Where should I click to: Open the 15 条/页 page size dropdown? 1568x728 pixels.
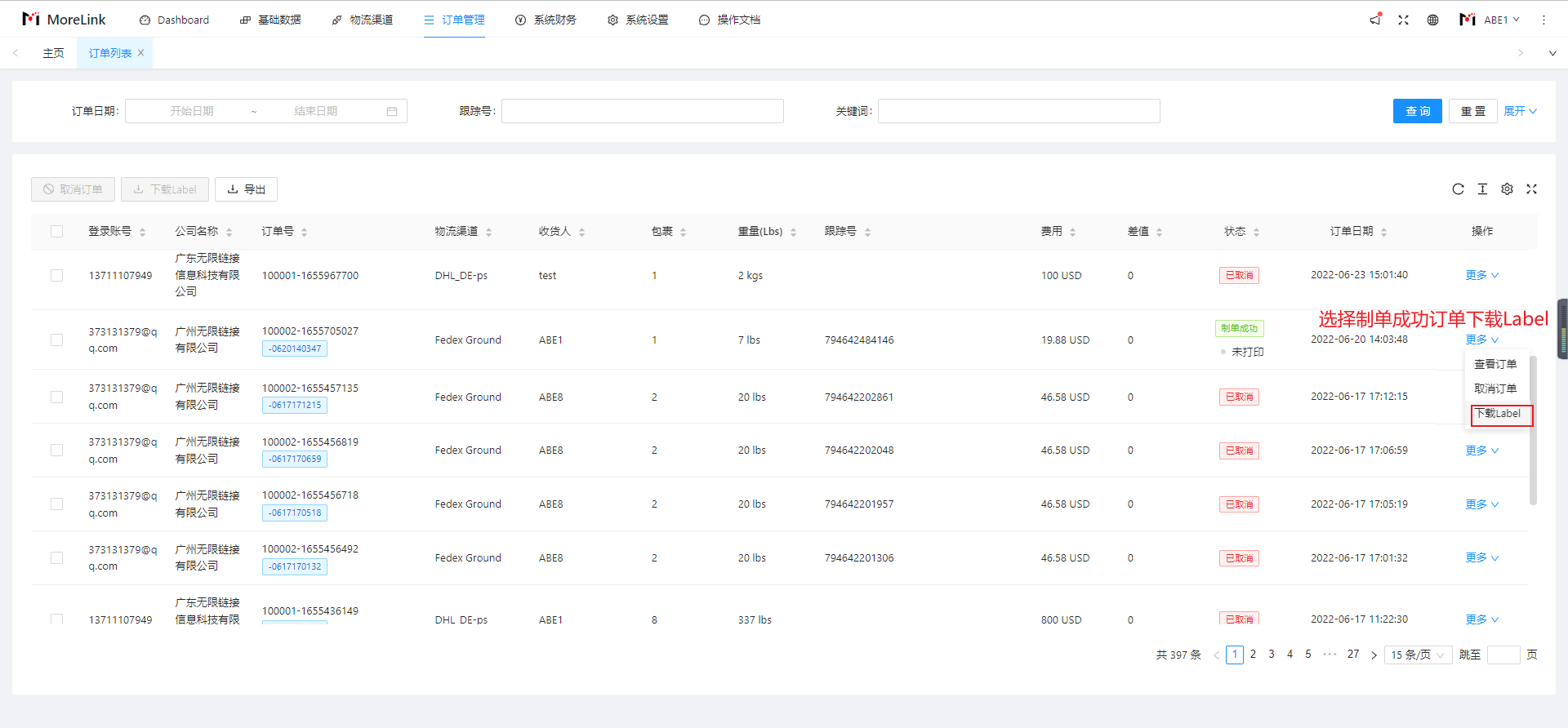(1418, 655)
